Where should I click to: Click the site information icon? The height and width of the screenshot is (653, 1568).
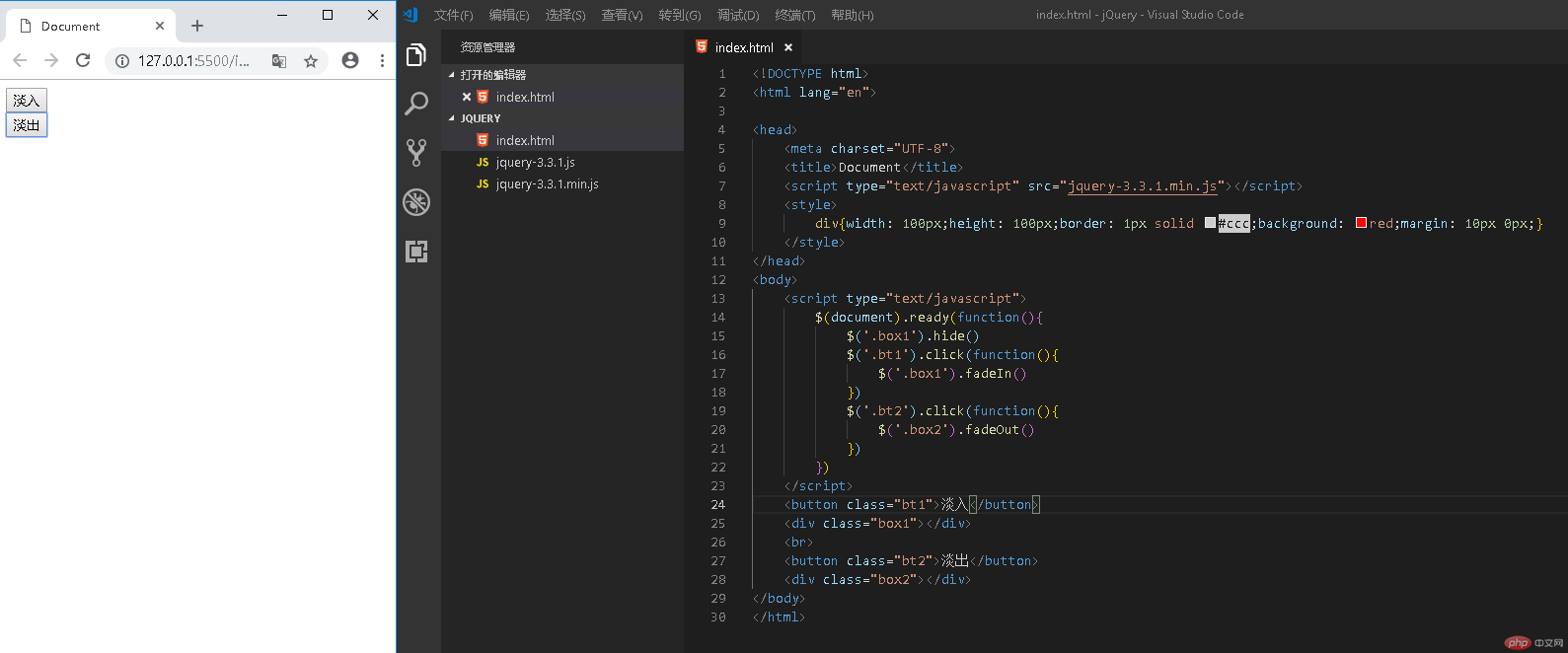pyautogui.click(x=122, y=61)
